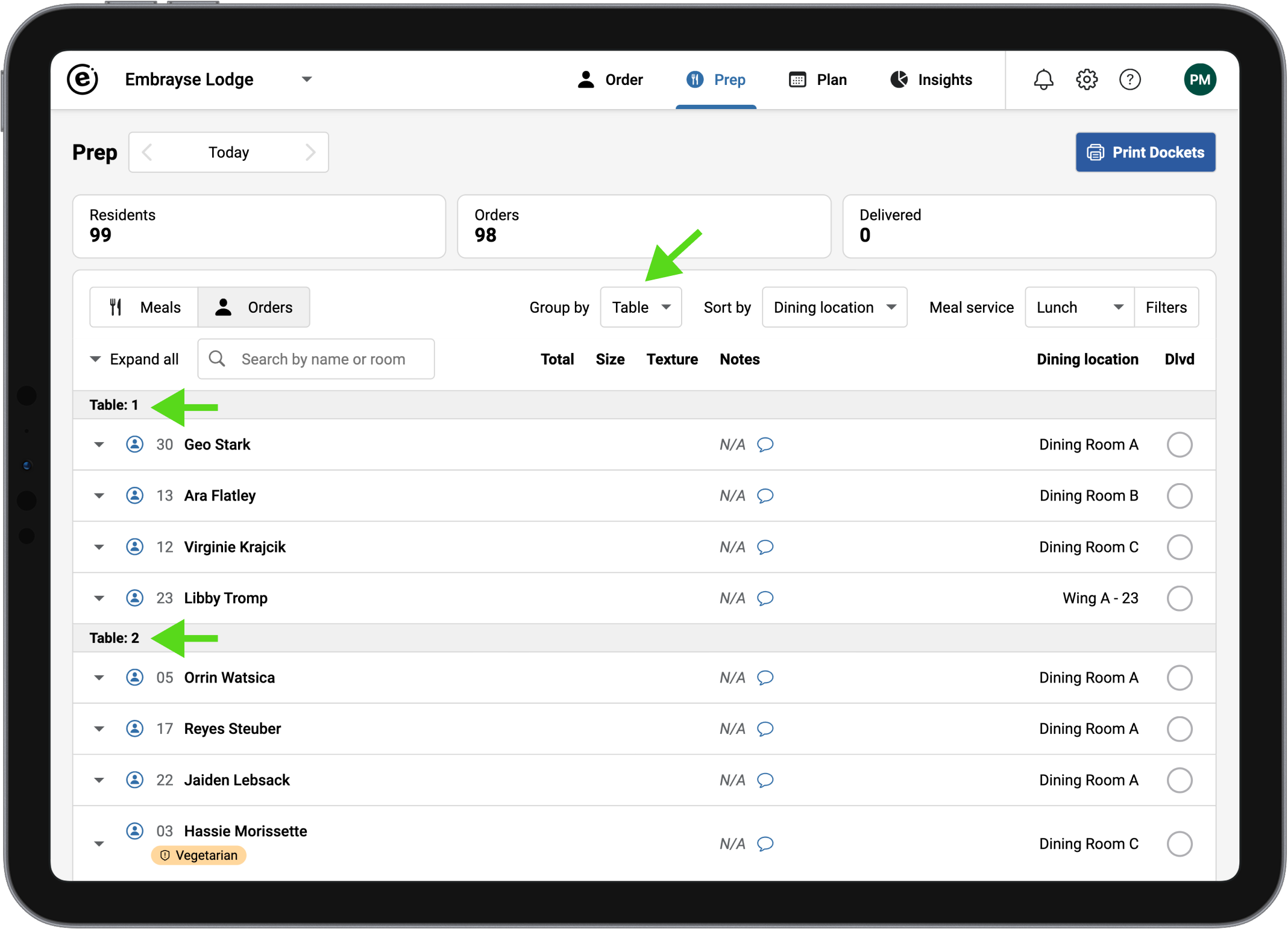Open the Filters button
The height and width of the screenshot is (929, 1288).
pos(1166,307)
